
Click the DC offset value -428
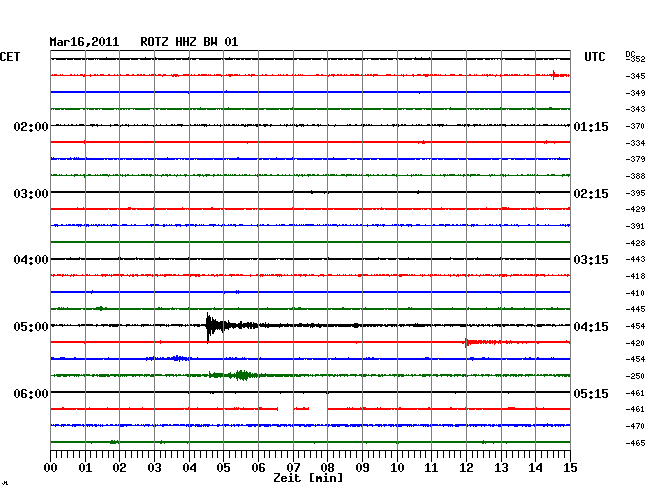(x=635, y=243)
